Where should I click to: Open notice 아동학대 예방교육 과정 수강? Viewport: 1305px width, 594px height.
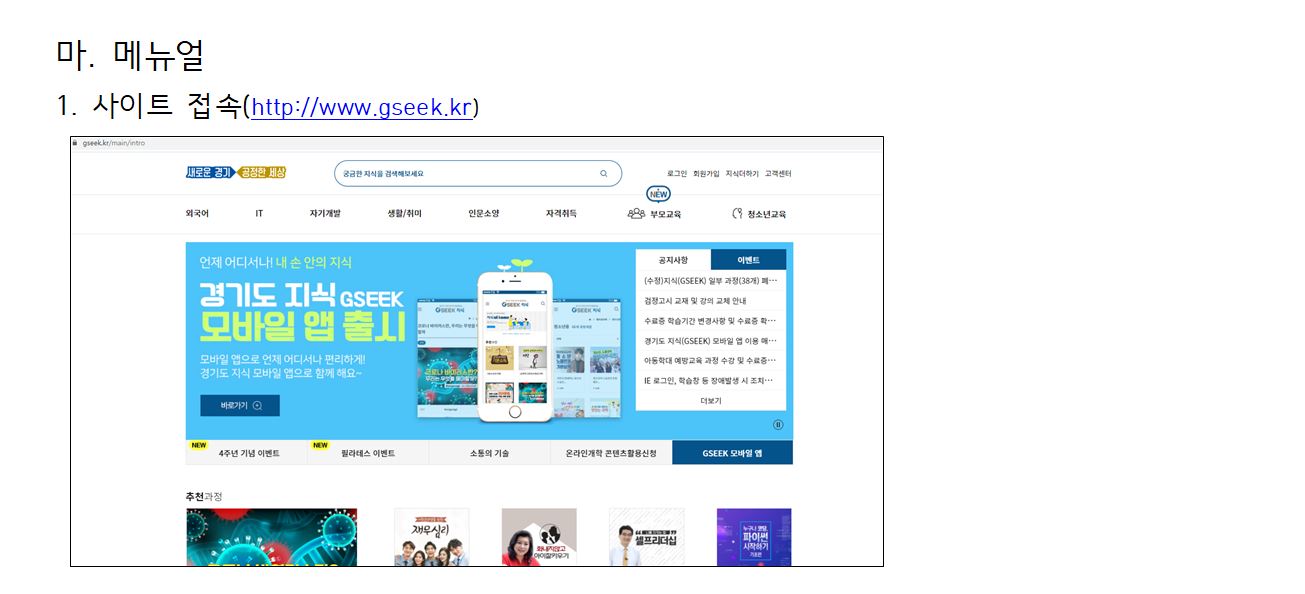click(x=710, y=361)
